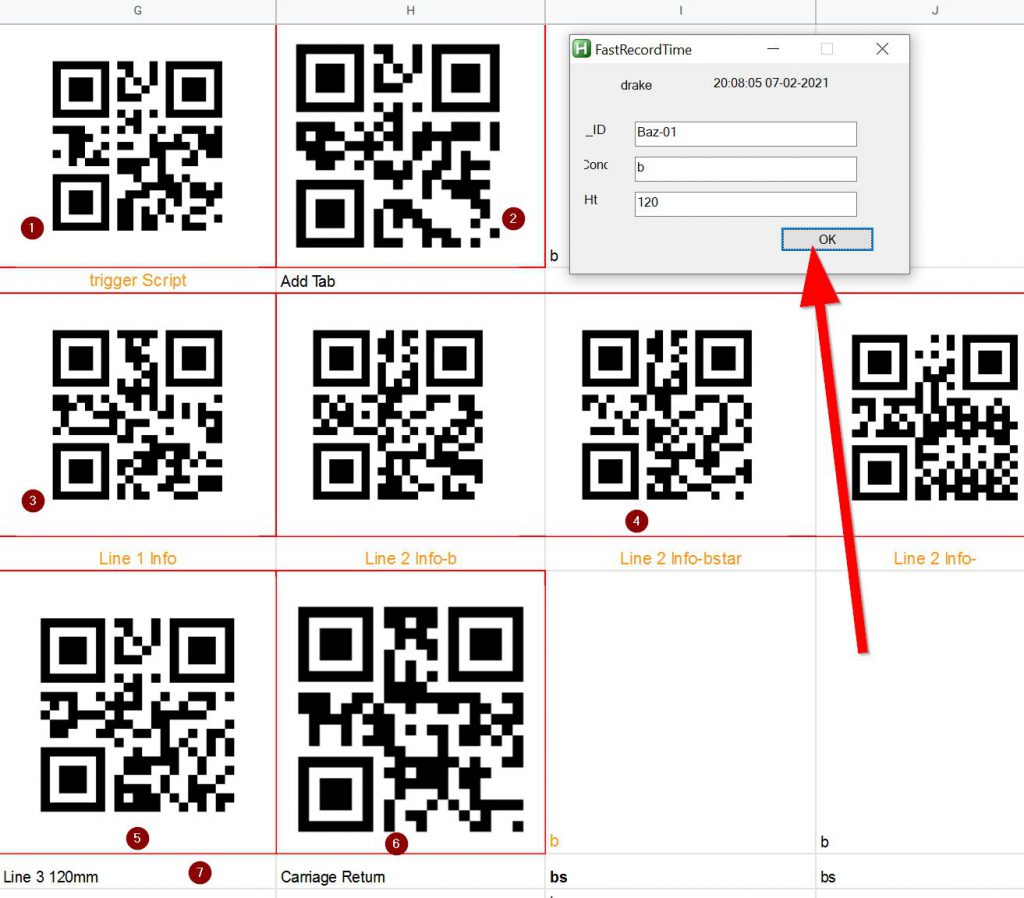Click the red numbered marker 1
The height and width of the screenshot is (898, 1024).
pos(33,229)
